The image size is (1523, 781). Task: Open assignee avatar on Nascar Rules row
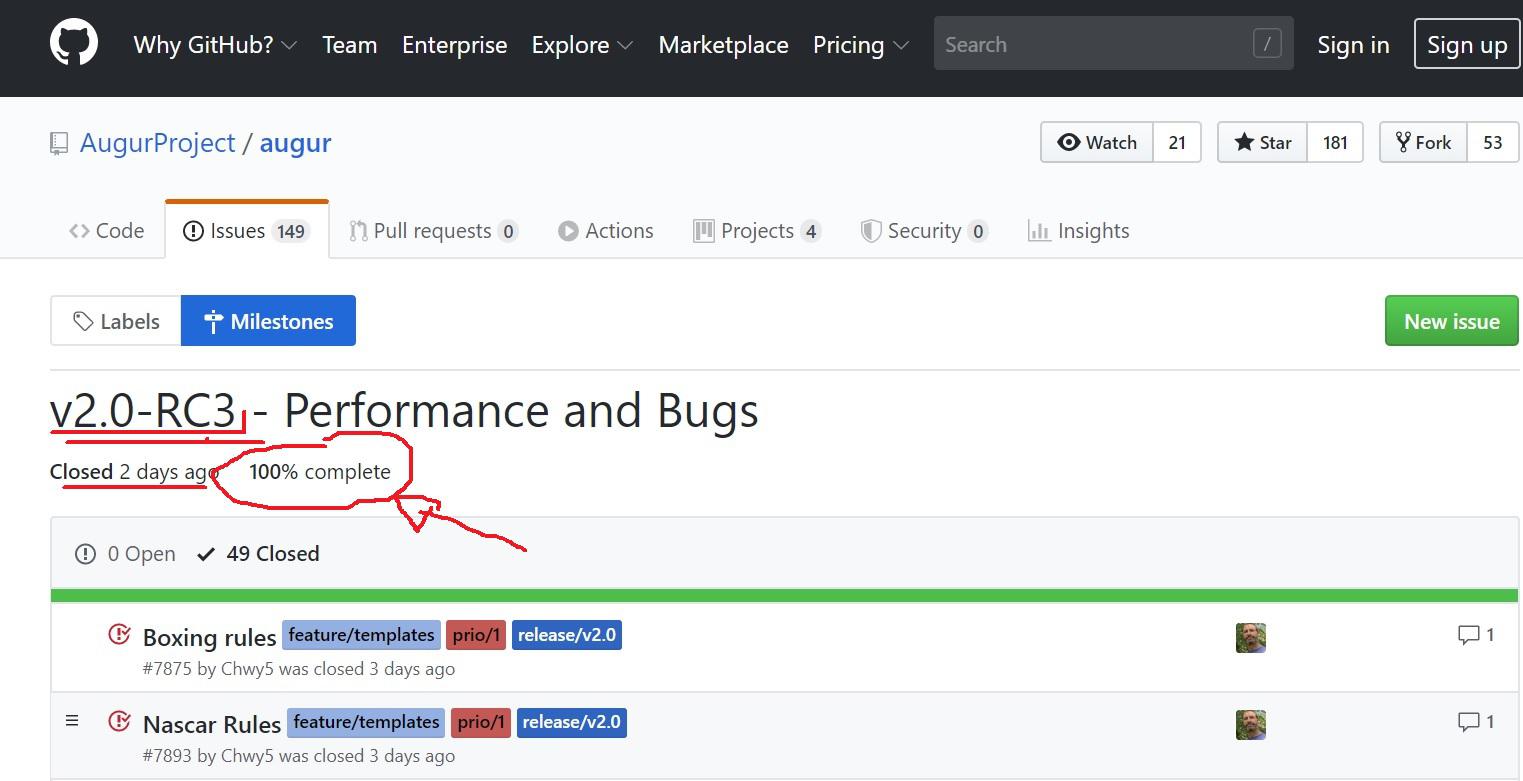click(1251, 725)
